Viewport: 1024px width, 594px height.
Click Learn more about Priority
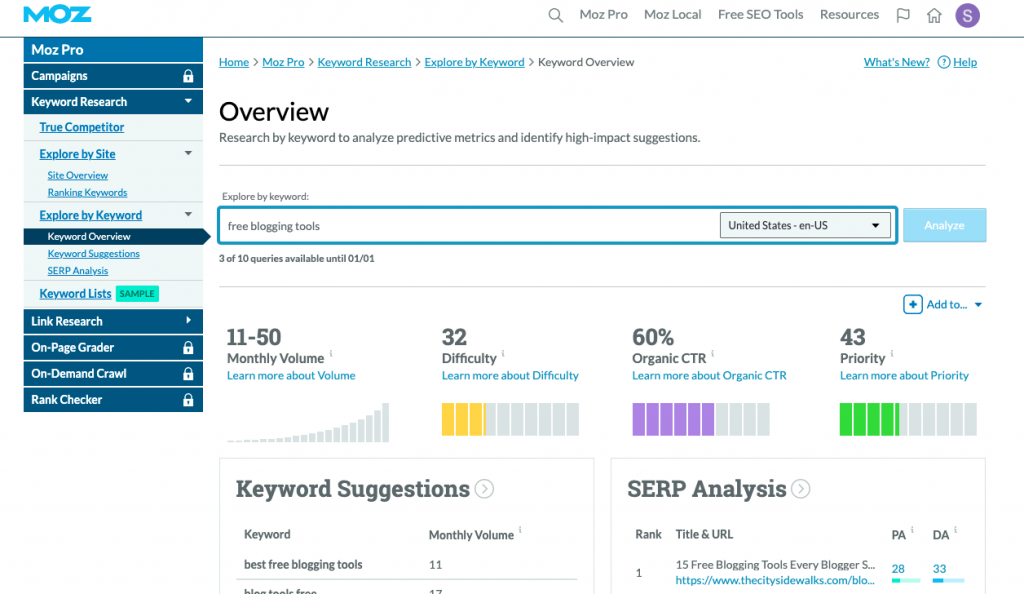coord(904,375)
